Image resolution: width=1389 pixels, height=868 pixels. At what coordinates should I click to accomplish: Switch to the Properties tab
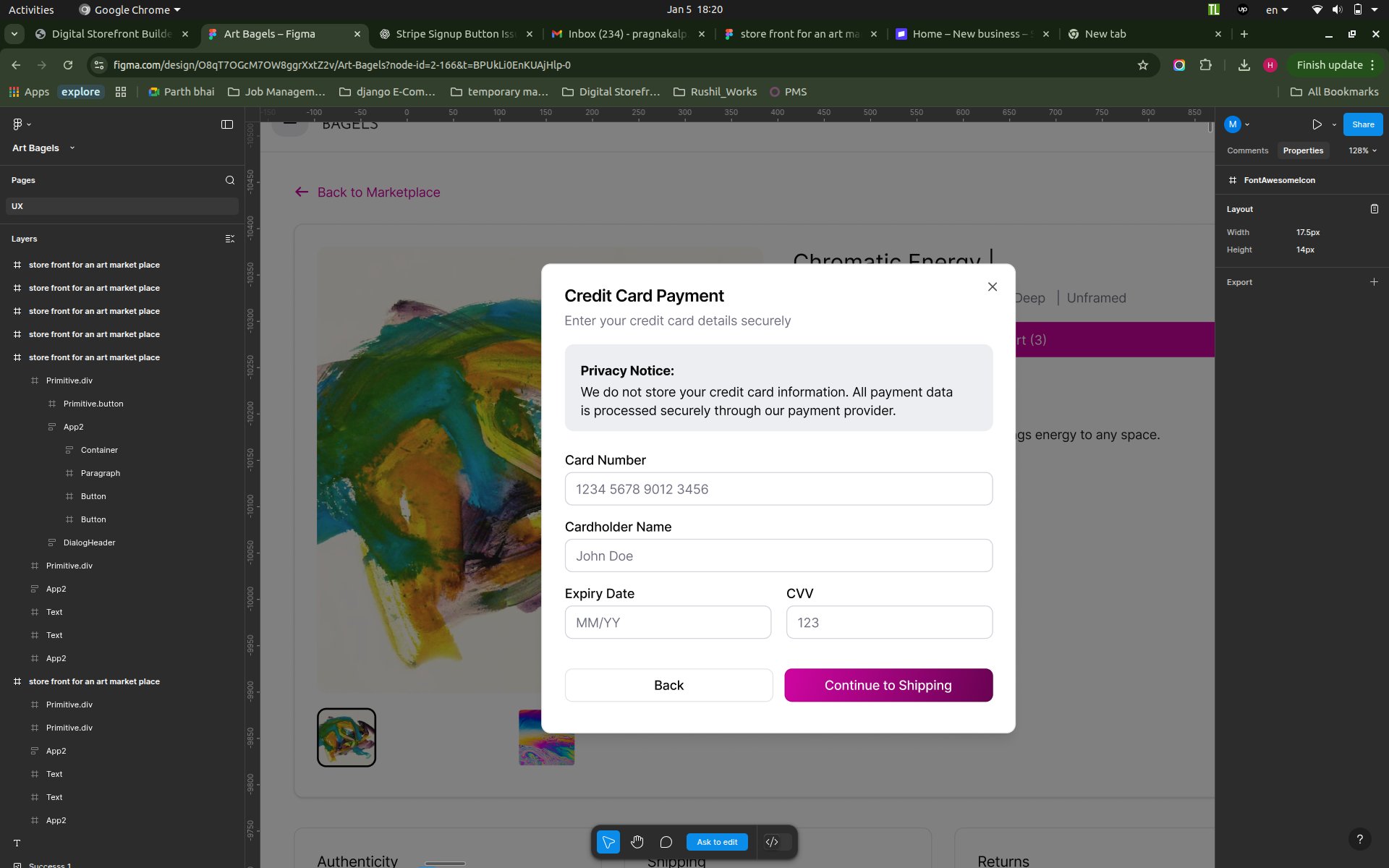[1303, 150]
